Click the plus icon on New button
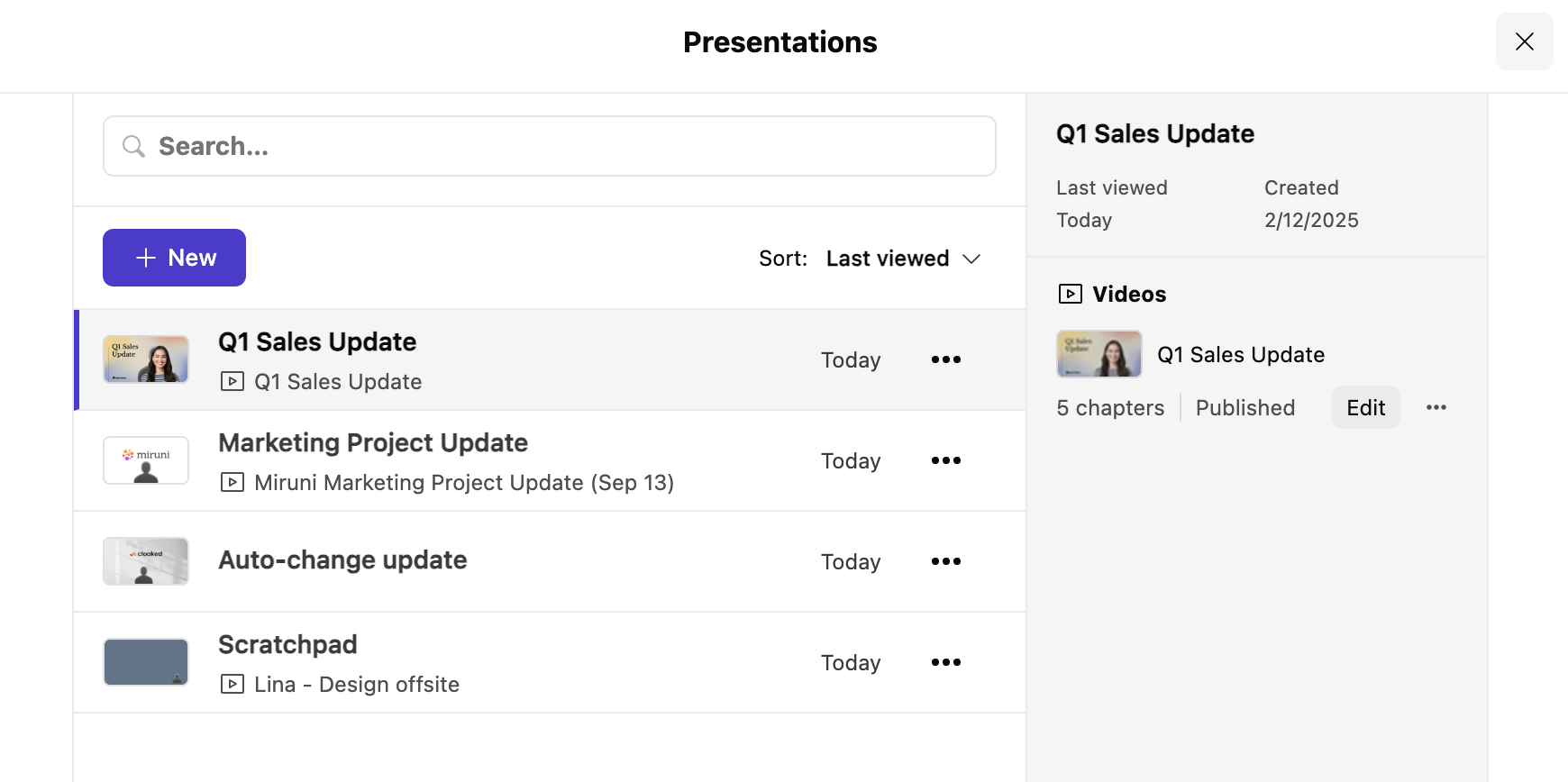 point(146,258)
